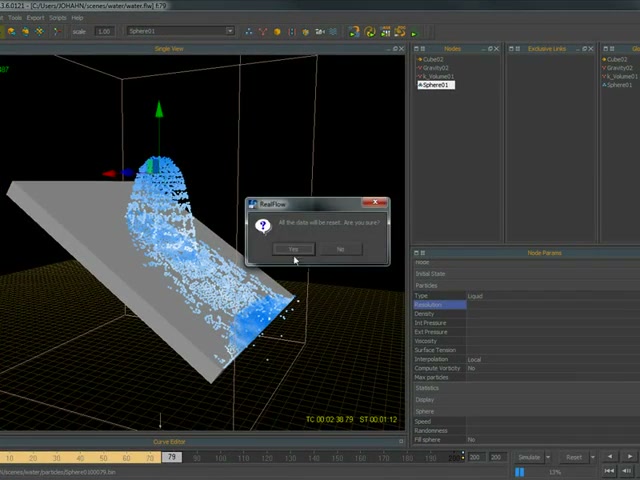Click the Curve Editor panel corner icon
This screenshot has height=480, width=640.
click(401, 442)
